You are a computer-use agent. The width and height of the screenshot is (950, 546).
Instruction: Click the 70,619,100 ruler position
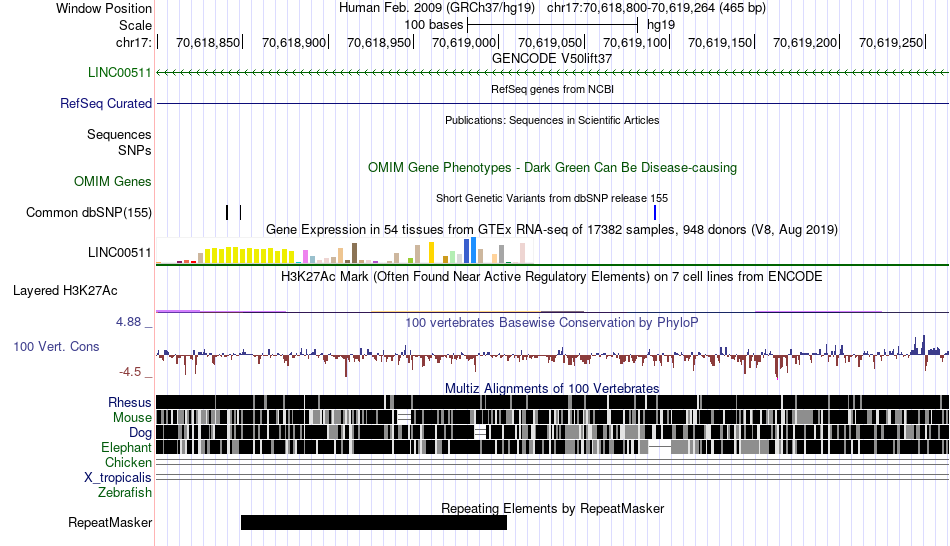(x=635, y=42)
